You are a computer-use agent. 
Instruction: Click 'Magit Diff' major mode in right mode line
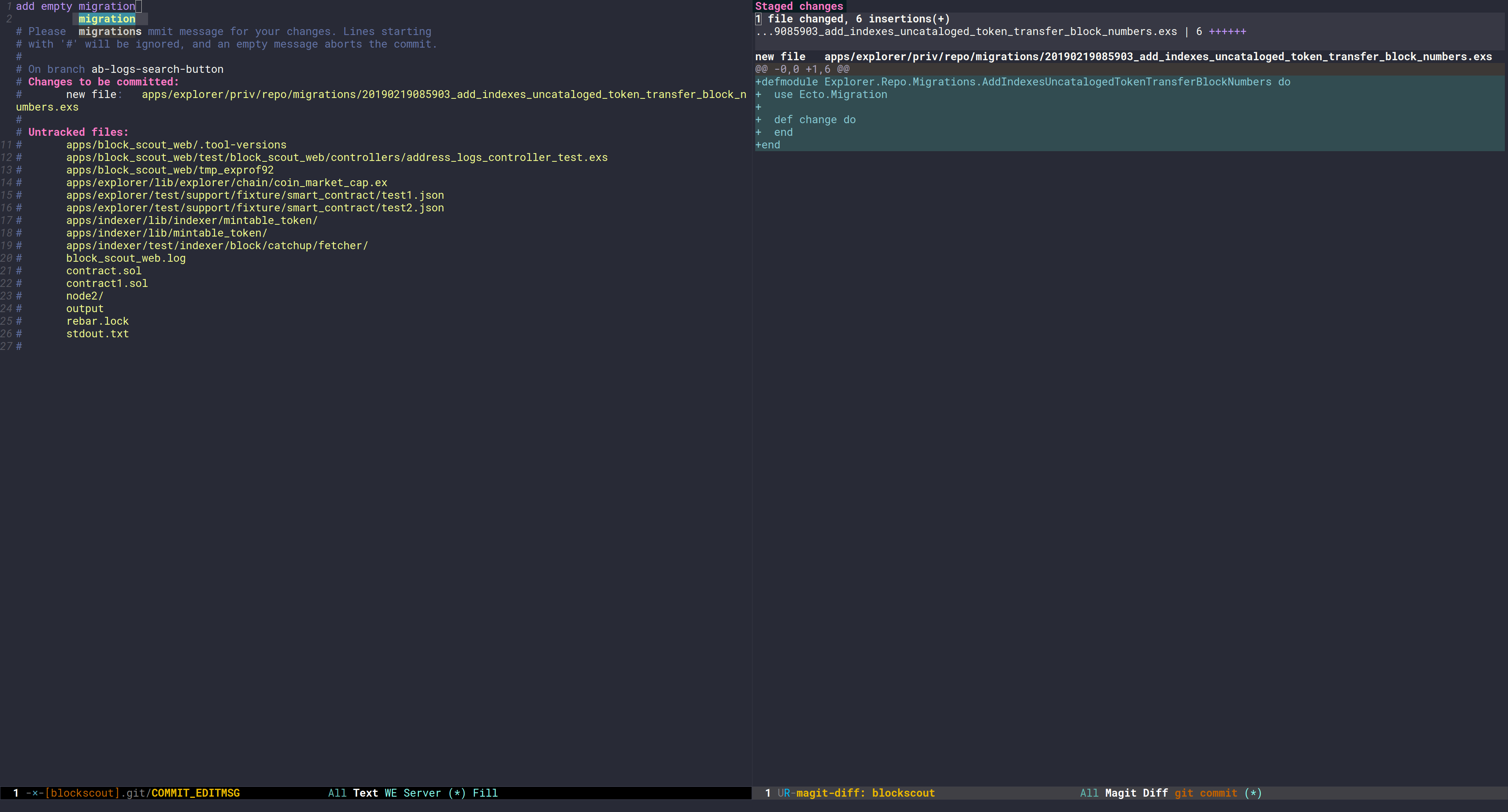[x=1136, y=793]
